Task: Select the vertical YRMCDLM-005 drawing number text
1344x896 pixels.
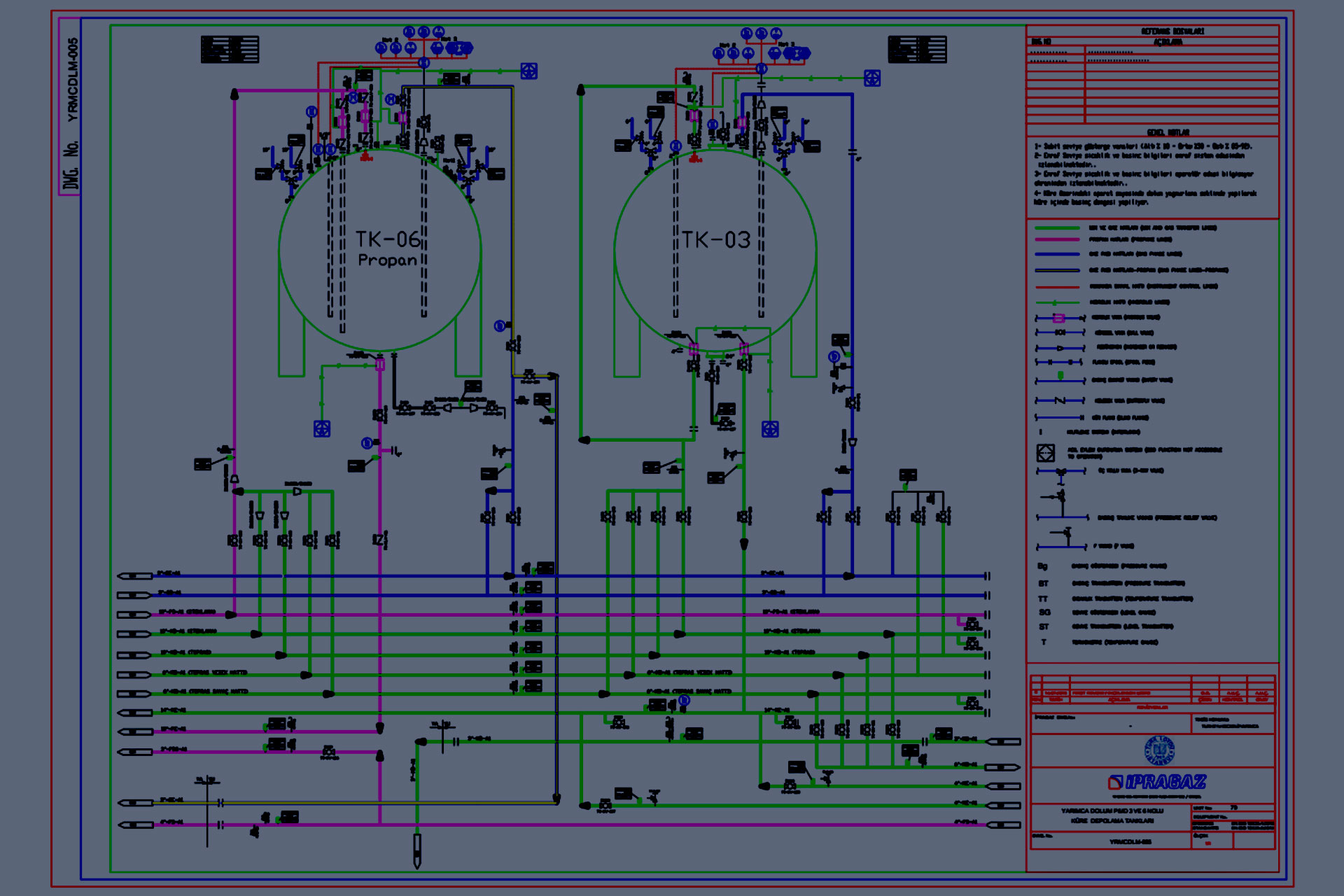Action: (73, 80)
